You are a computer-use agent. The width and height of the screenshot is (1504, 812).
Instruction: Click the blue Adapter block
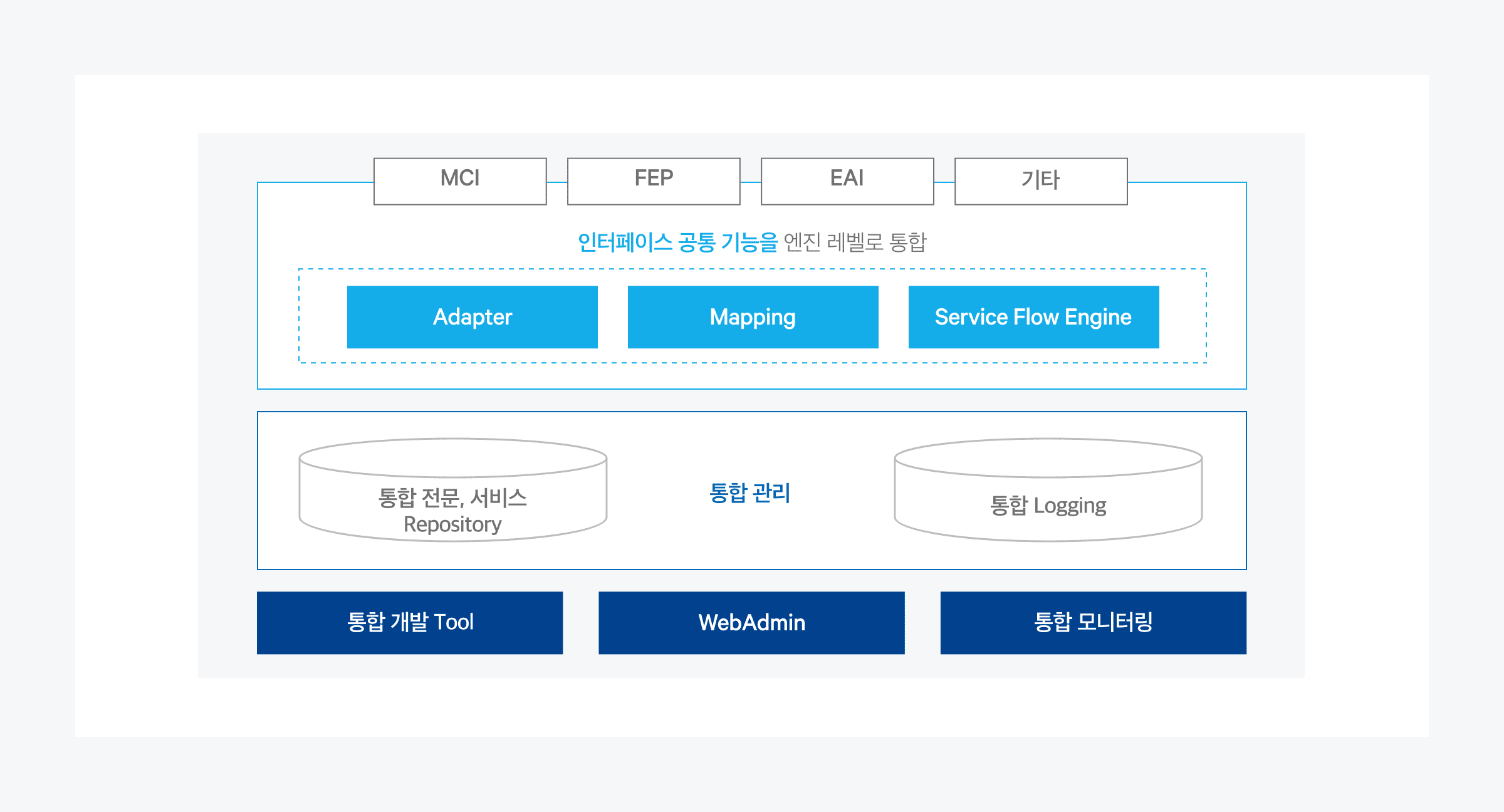coord(473,317)
